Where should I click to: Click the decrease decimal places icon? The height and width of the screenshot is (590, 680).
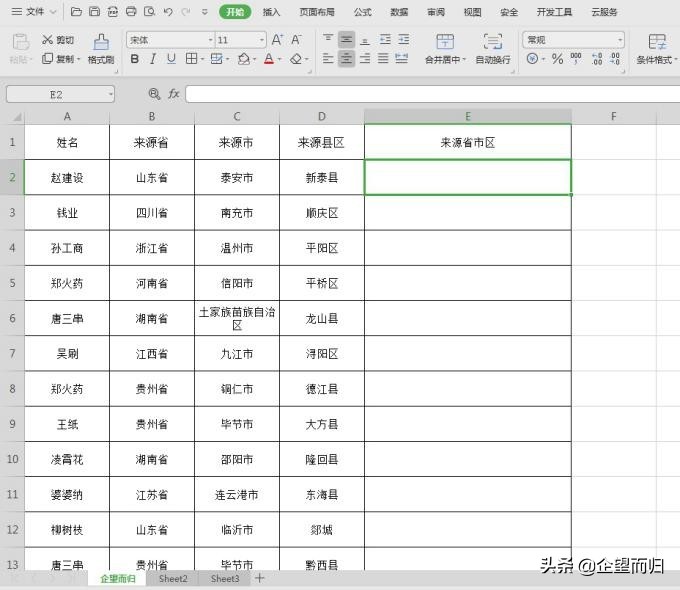tap(615, 59)
